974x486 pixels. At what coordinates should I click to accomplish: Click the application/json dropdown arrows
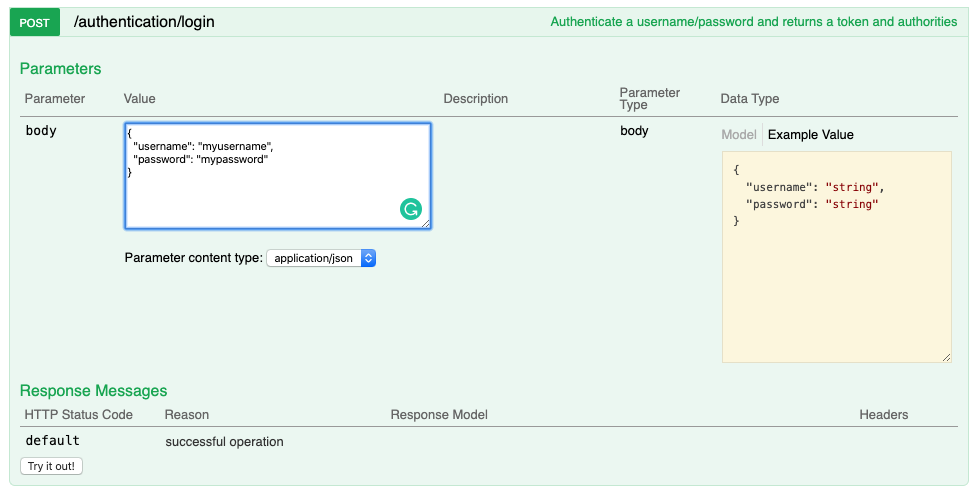[x=368, y=258]
